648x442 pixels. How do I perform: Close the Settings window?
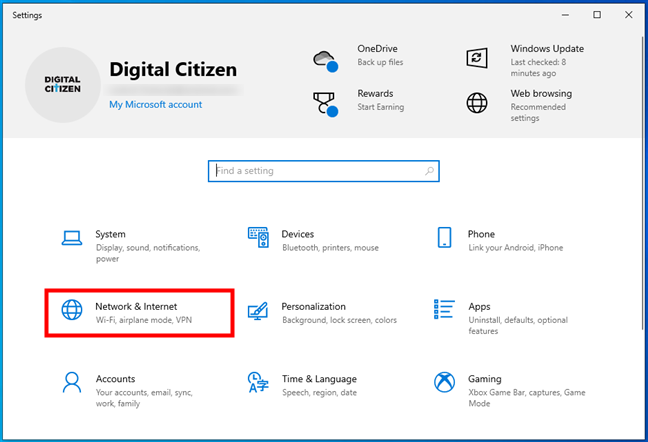[629, 15]
